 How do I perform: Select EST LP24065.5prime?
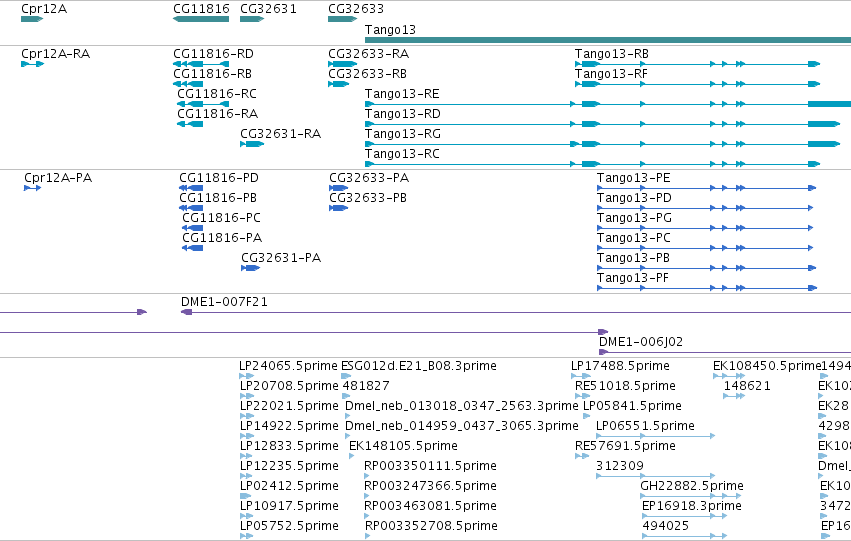(x=288, y=366)
